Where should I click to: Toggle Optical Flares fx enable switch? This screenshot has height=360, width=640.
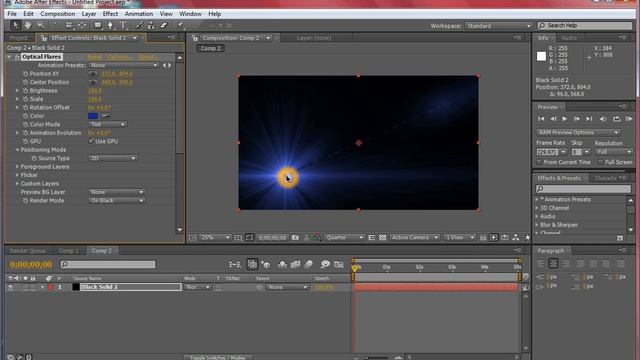(17, 57)
